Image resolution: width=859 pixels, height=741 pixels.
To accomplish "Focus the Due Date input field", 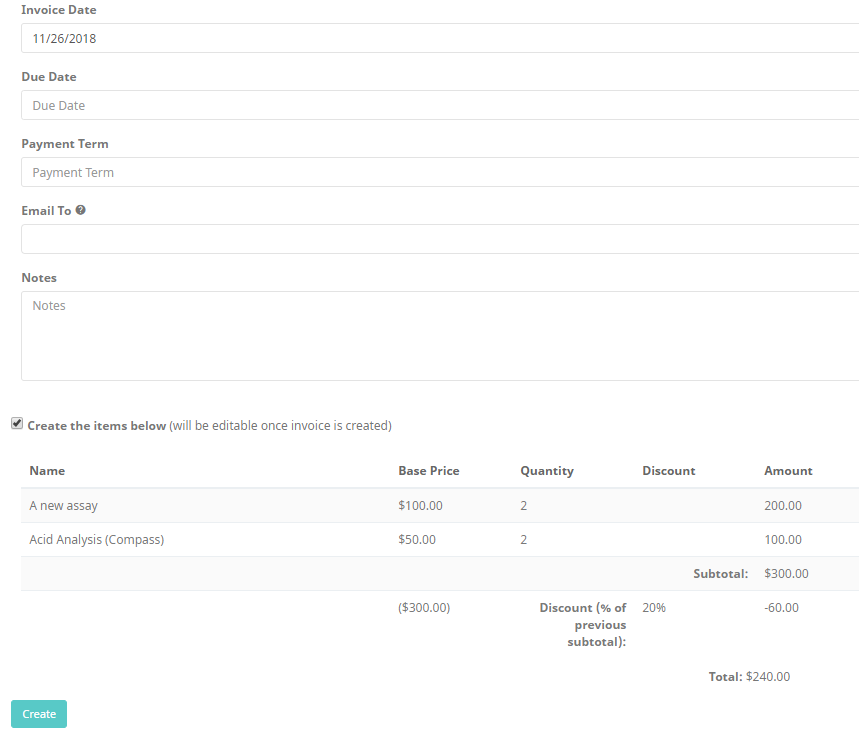I will (x=440, y=106).
